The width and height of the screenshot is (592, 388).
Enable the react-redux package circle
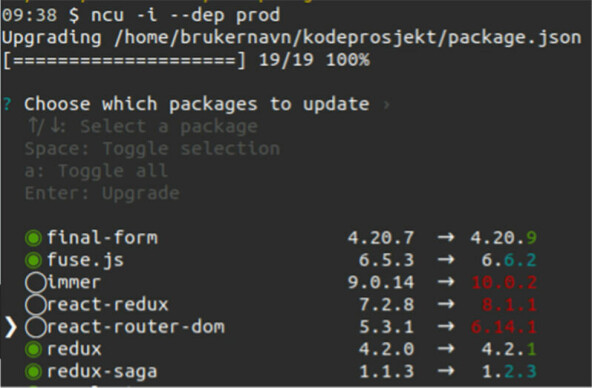point(35,305)
